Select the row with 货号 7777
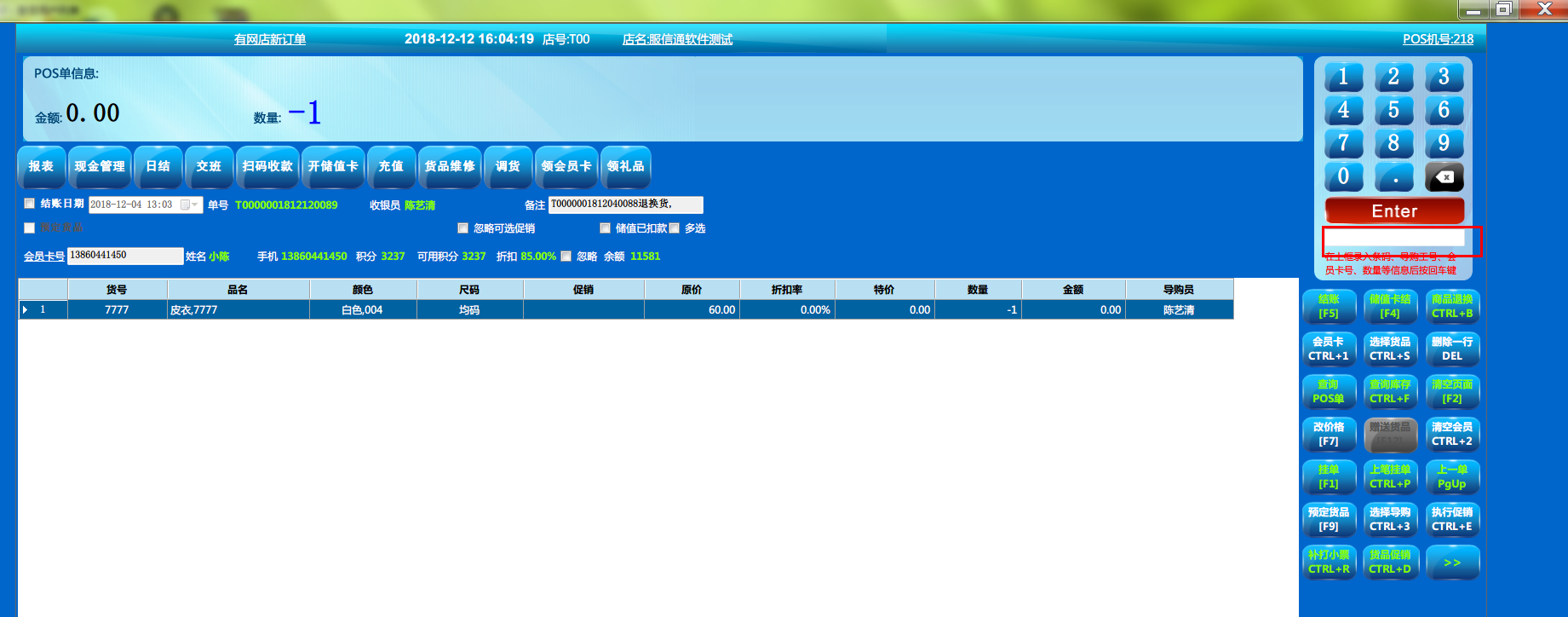This screenshot has width=1568, height=617. click(626, 309)
